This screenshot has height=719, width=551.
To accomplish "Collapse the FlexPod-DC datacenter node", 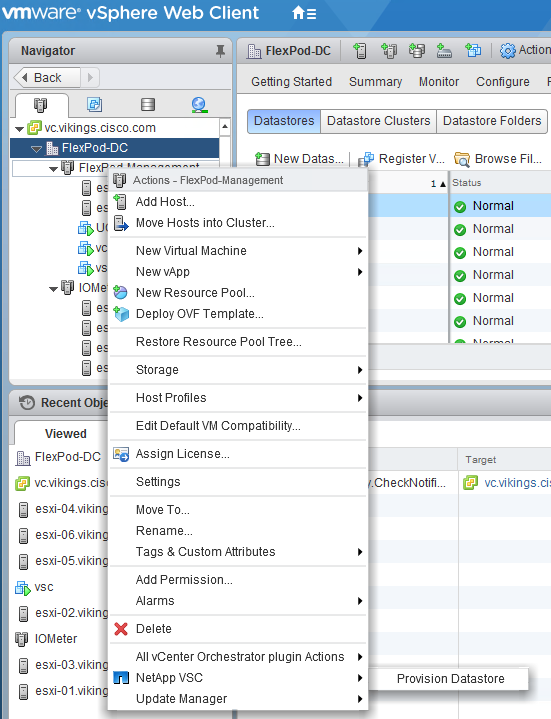I will pyautogui.click(x=36, y=149).
